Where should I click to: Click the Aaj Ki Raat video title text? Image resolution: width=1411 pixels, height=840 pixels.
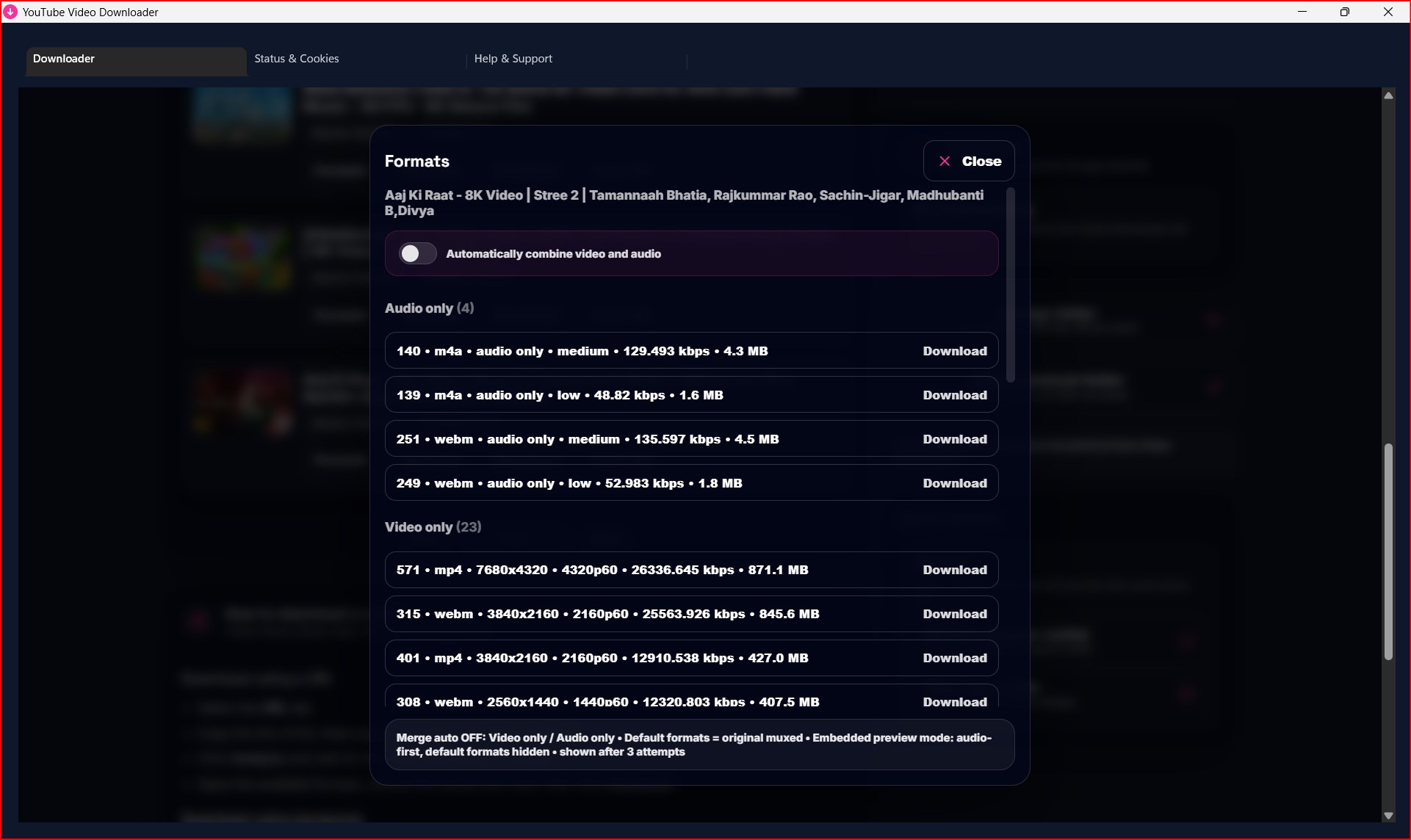[684, 203]
